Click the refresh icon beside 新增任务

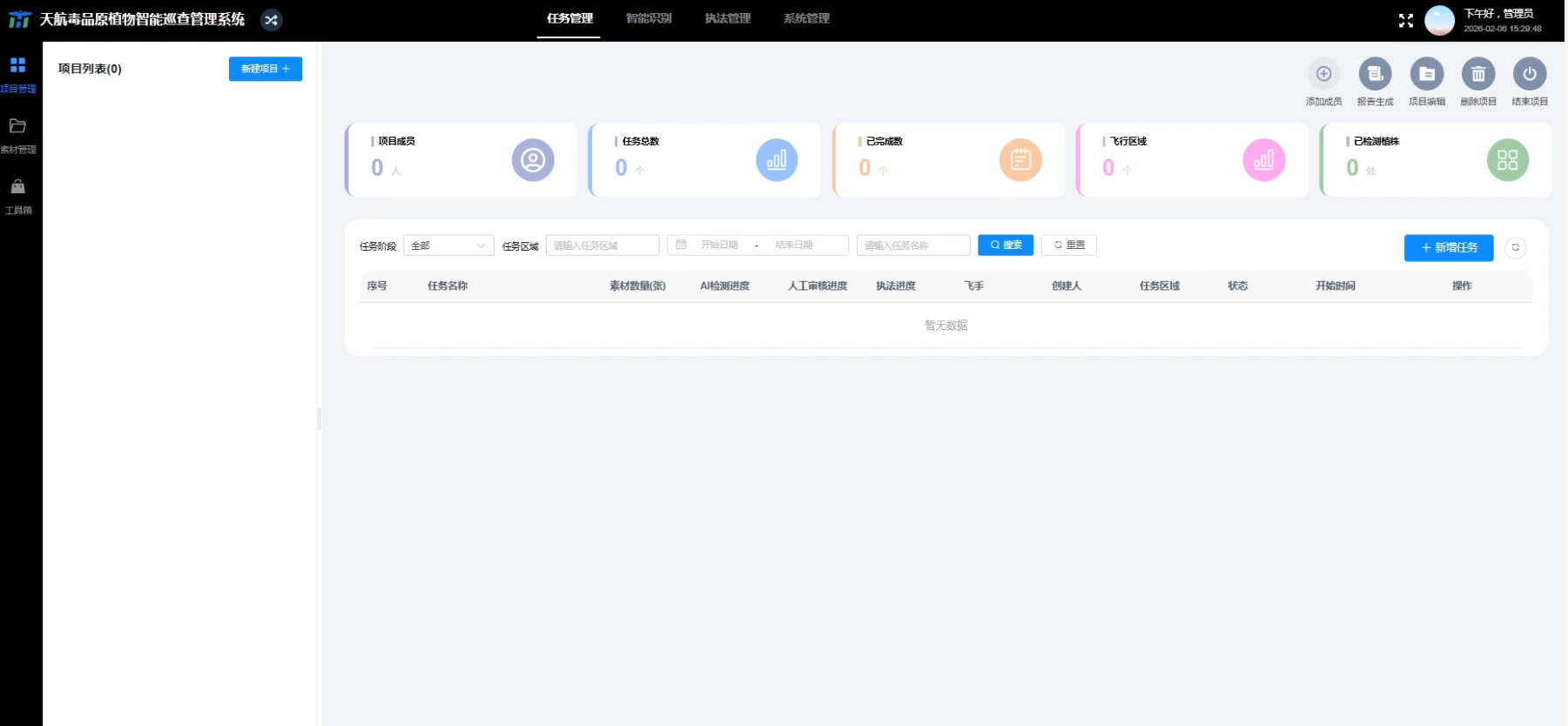pyautogui.click(x=1515, y=248)
